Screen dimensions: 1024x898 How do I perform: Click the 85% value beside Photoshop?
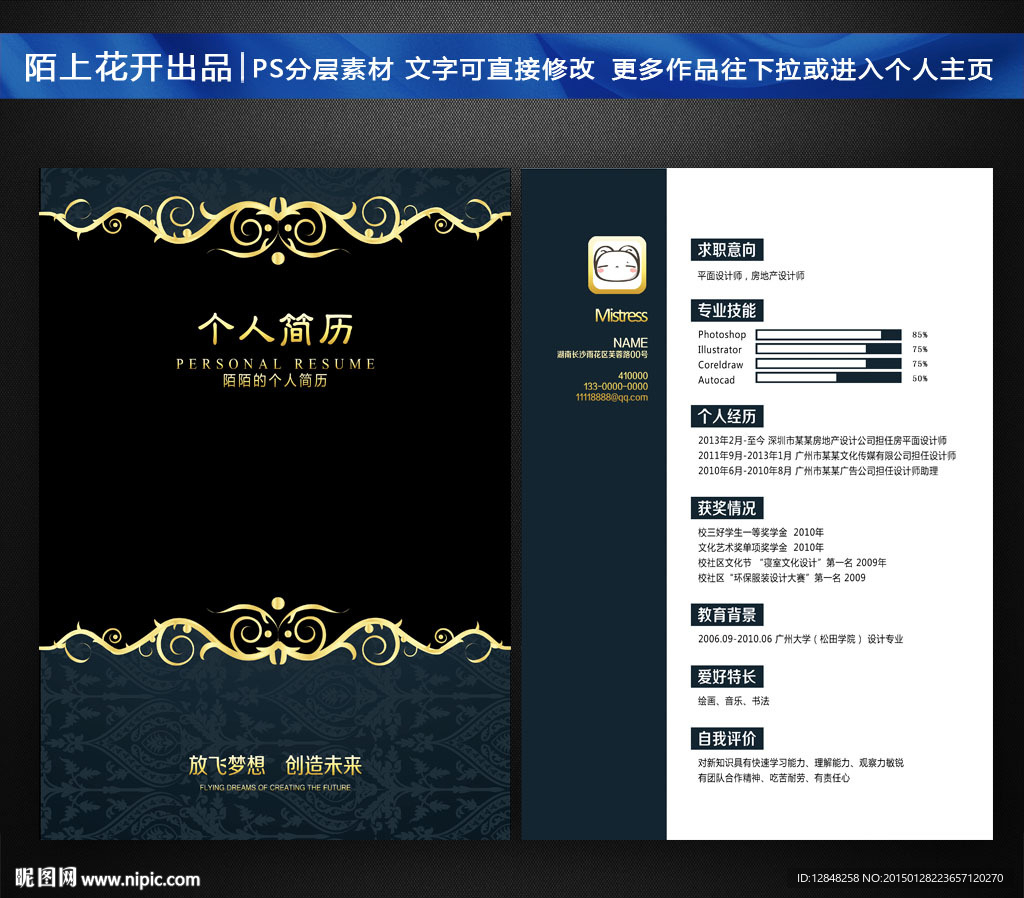click(920, 334)
